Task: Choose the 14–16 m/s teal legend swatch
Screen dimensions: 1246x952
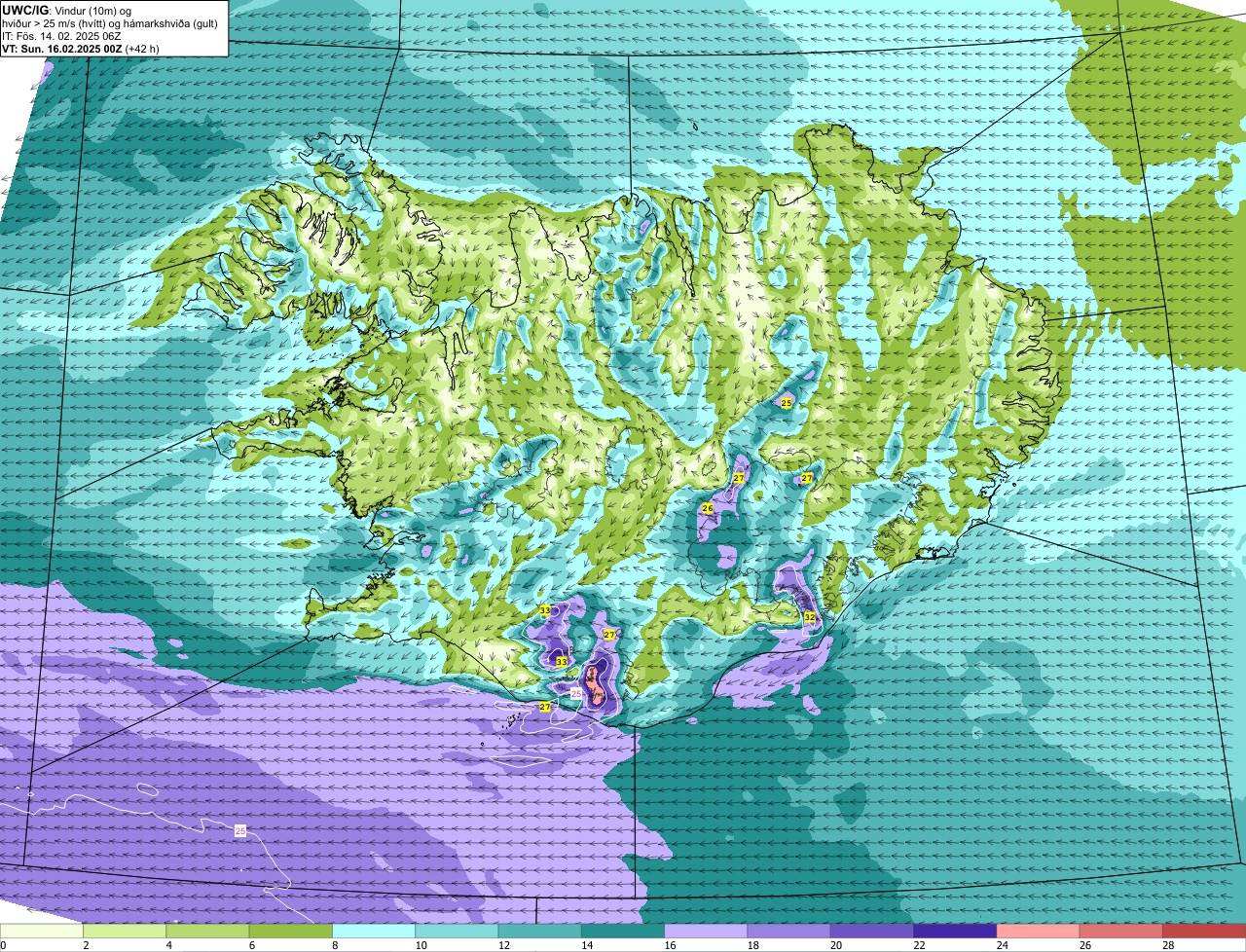Action: pos(623,932)
